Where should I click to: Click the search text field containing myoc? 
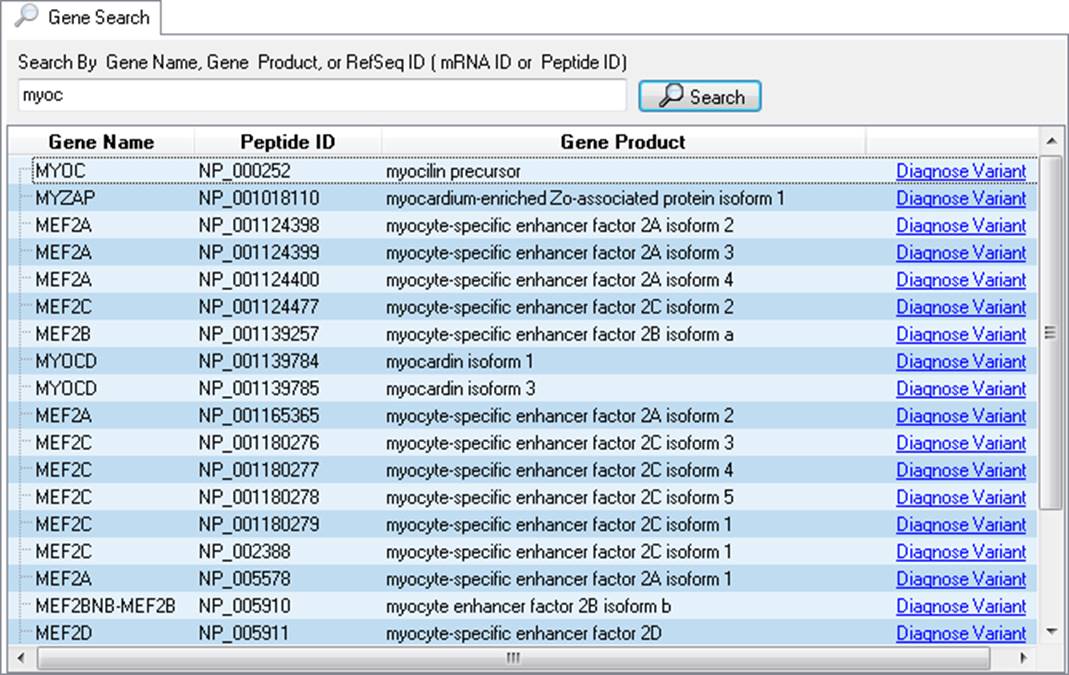(x=322, y=95)
